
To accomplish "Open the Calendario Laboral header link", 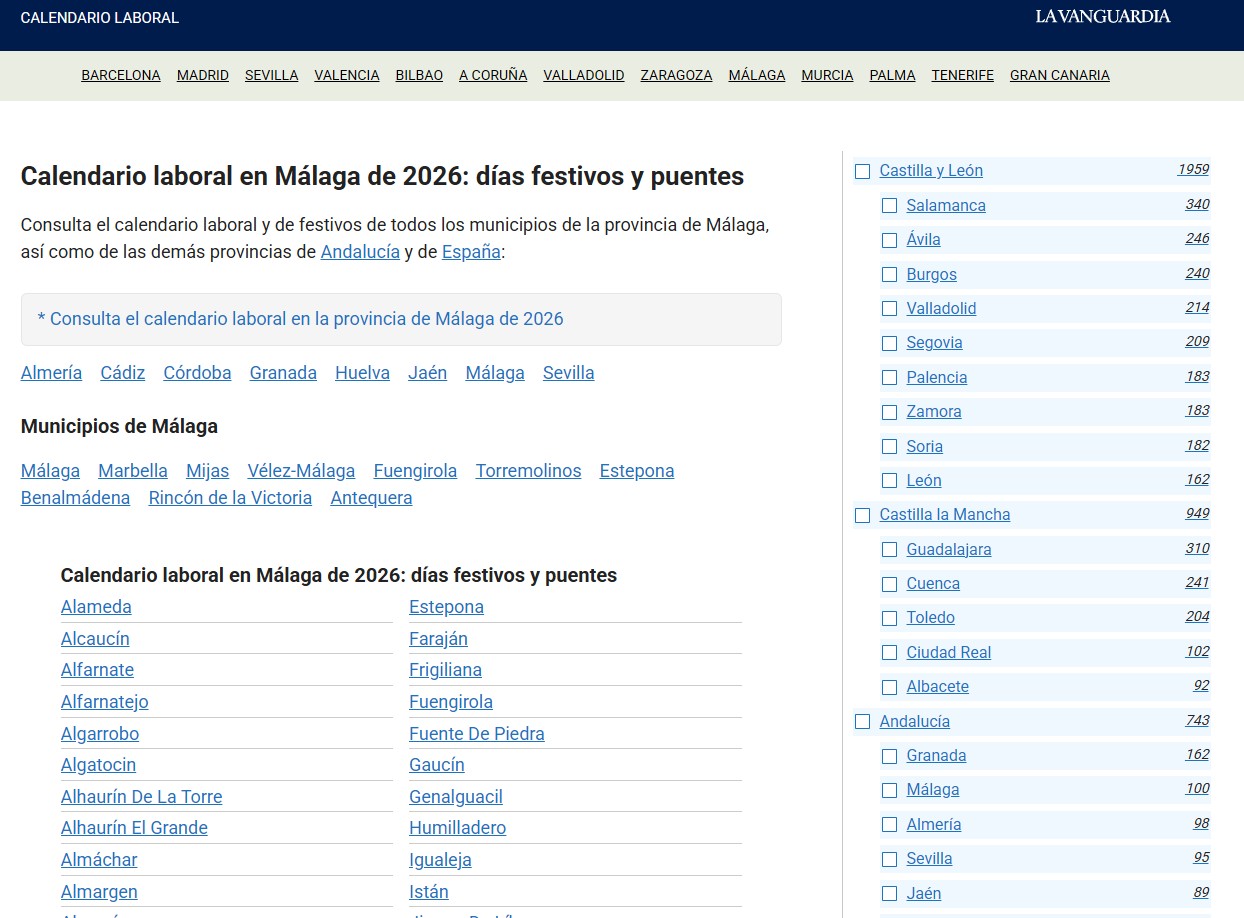I will (x=99, y=18).
